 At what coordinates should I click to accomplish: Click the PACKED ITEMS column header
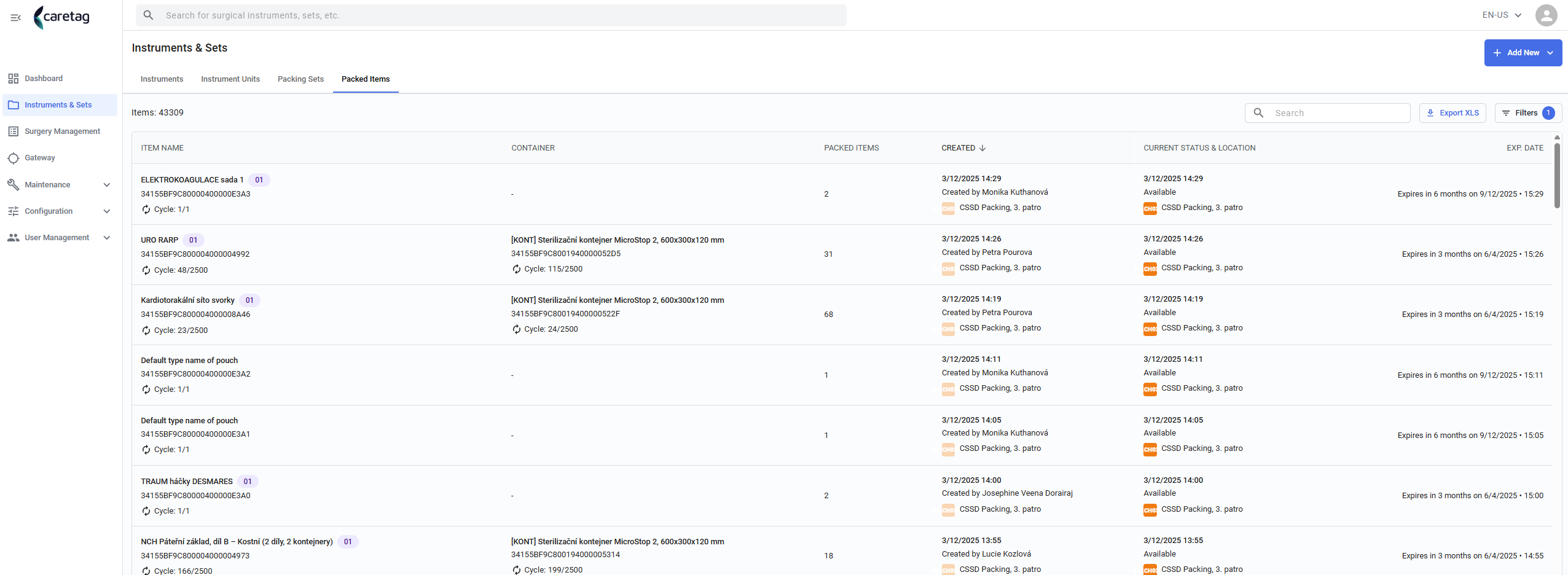[851, 148]
